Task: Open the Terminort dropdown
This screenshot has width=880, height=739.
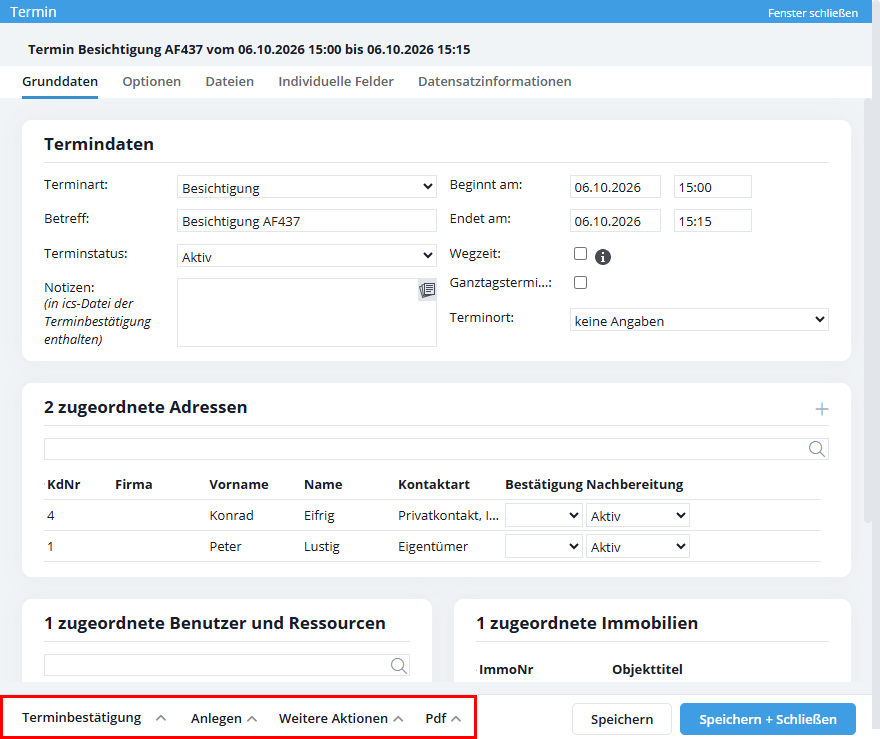Action: 699,320
